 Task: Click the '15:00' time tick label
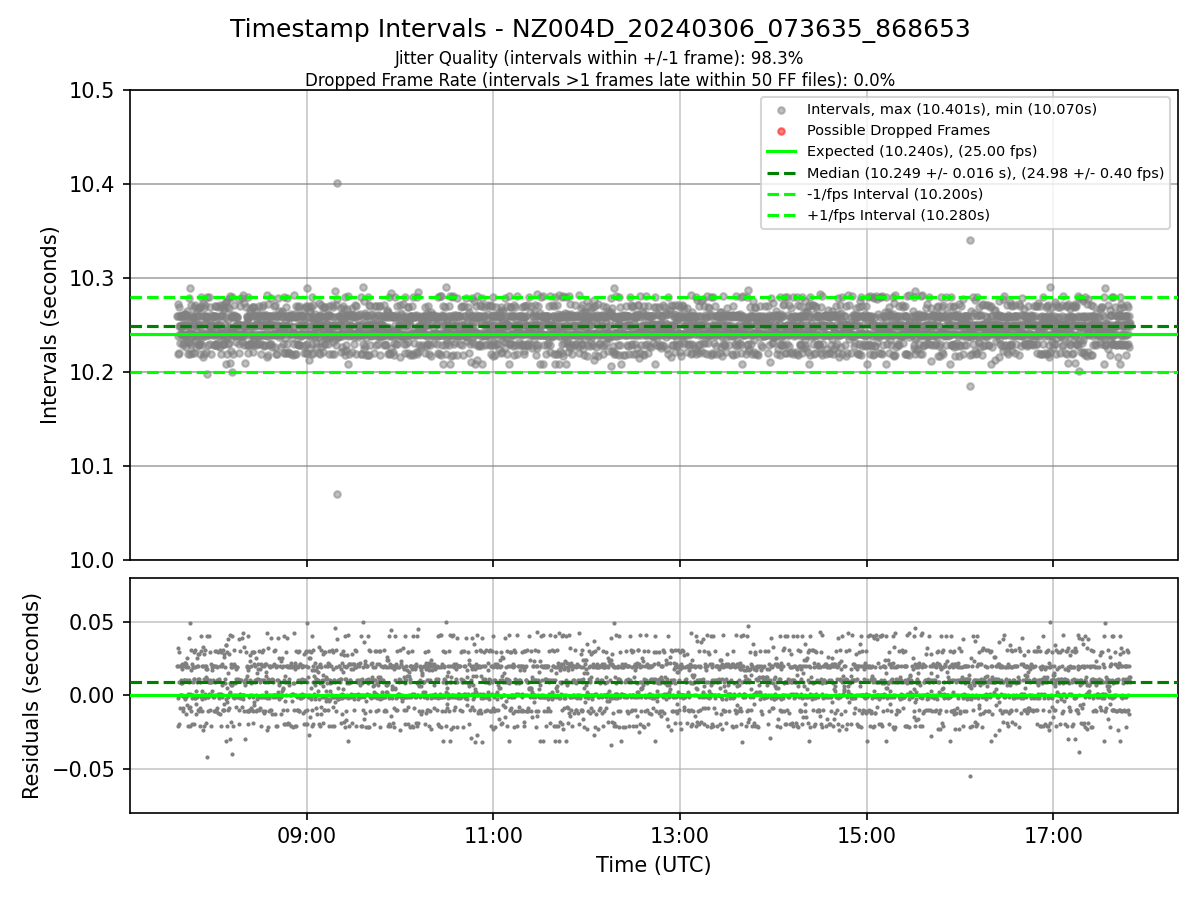[866, 834]
